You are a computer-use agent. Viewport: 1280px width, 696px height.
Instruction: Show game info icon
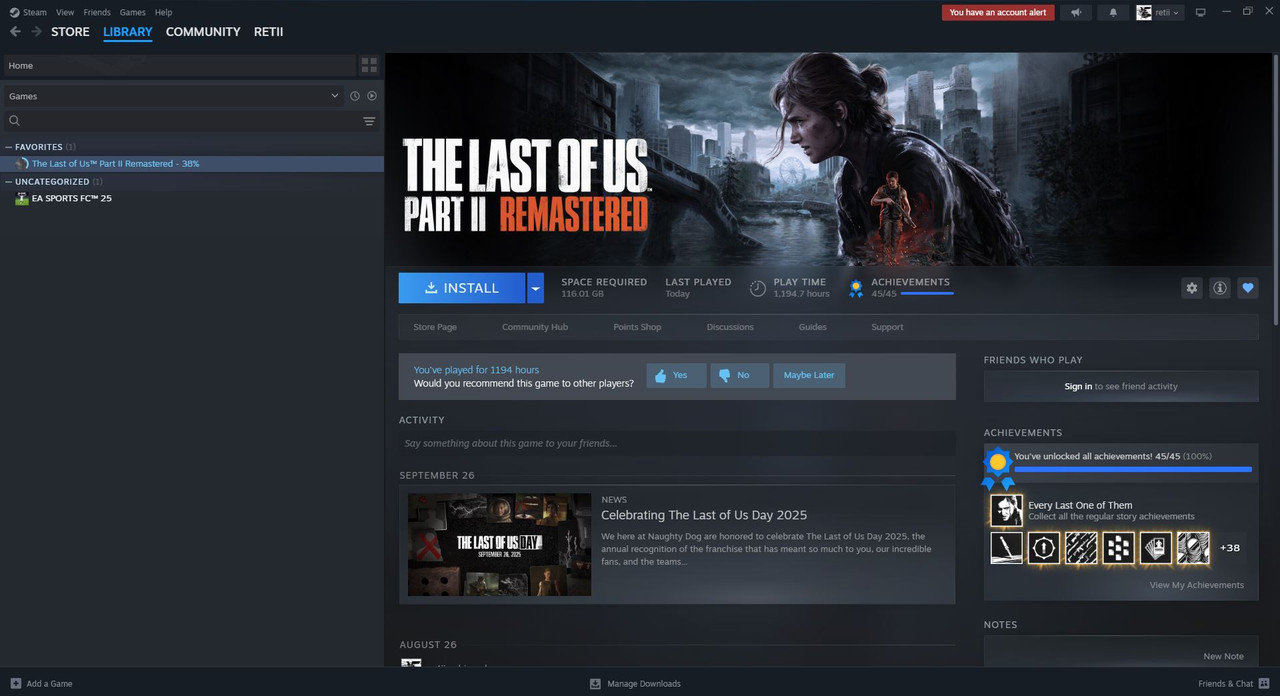click(x=1220, y=288)
